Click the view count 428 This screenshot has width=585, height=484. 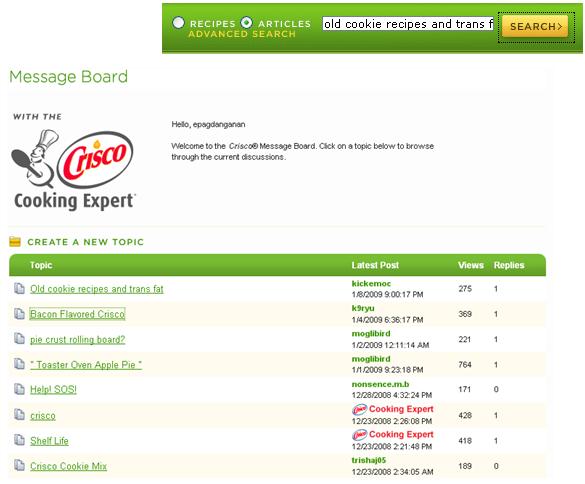(465, 416)
